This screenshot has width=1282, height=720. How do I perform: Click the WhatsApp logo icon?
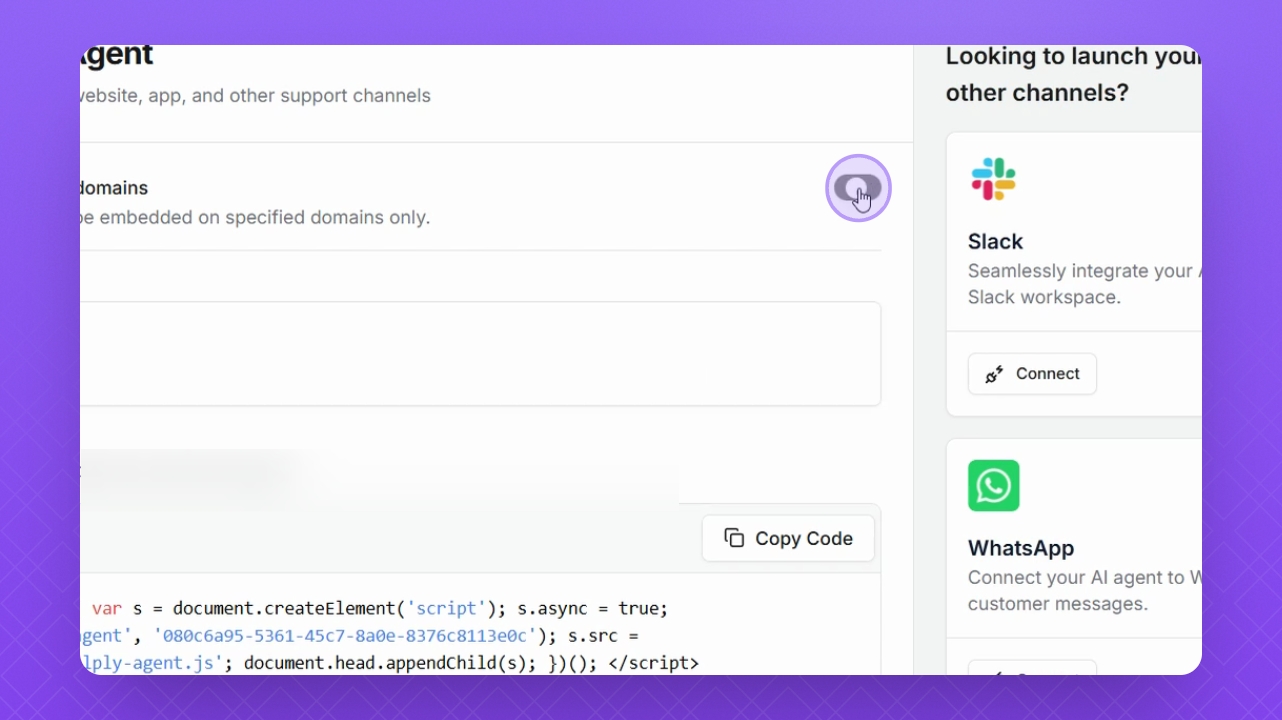point(993,485)
